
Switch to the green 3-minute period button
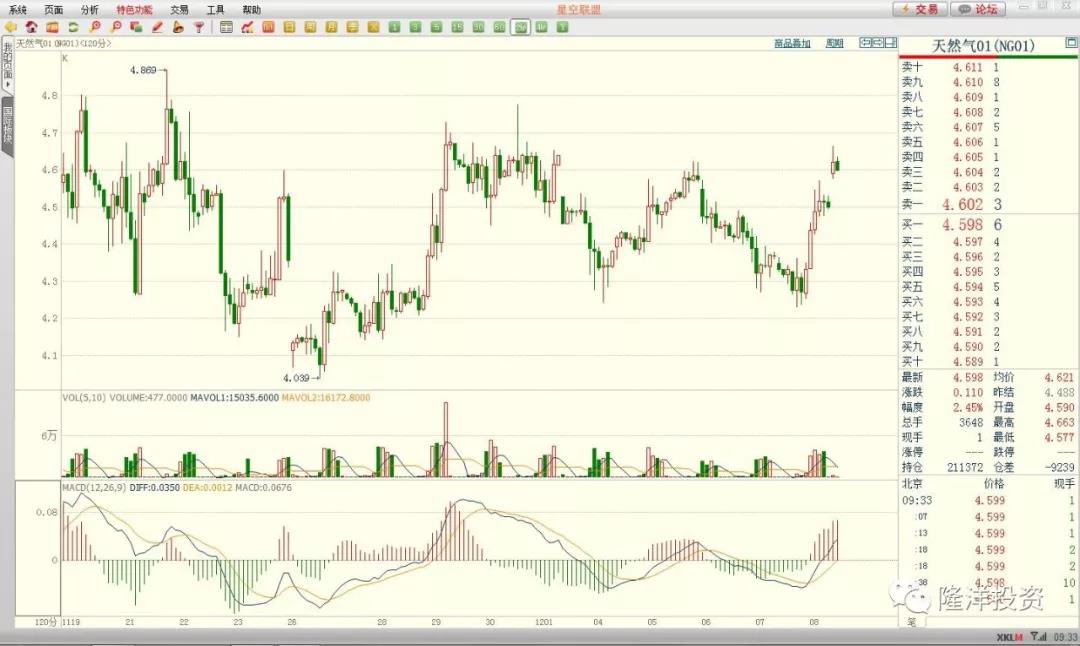pos(415,27)
